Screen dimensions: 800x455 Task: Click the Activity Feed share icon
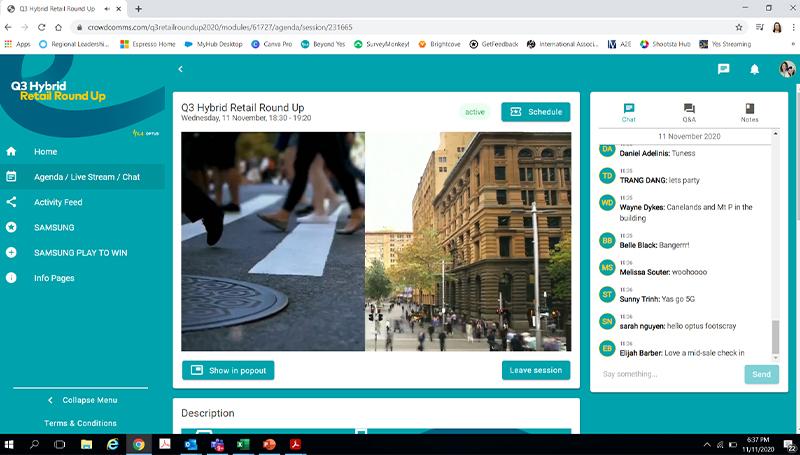pos(11,202)
